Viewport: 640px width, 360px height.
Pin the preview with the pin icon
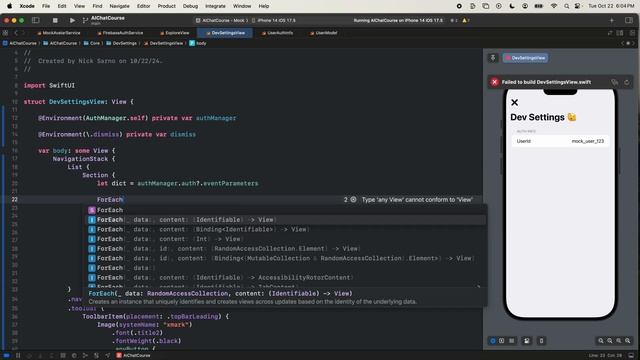click(x=493, y=58)
